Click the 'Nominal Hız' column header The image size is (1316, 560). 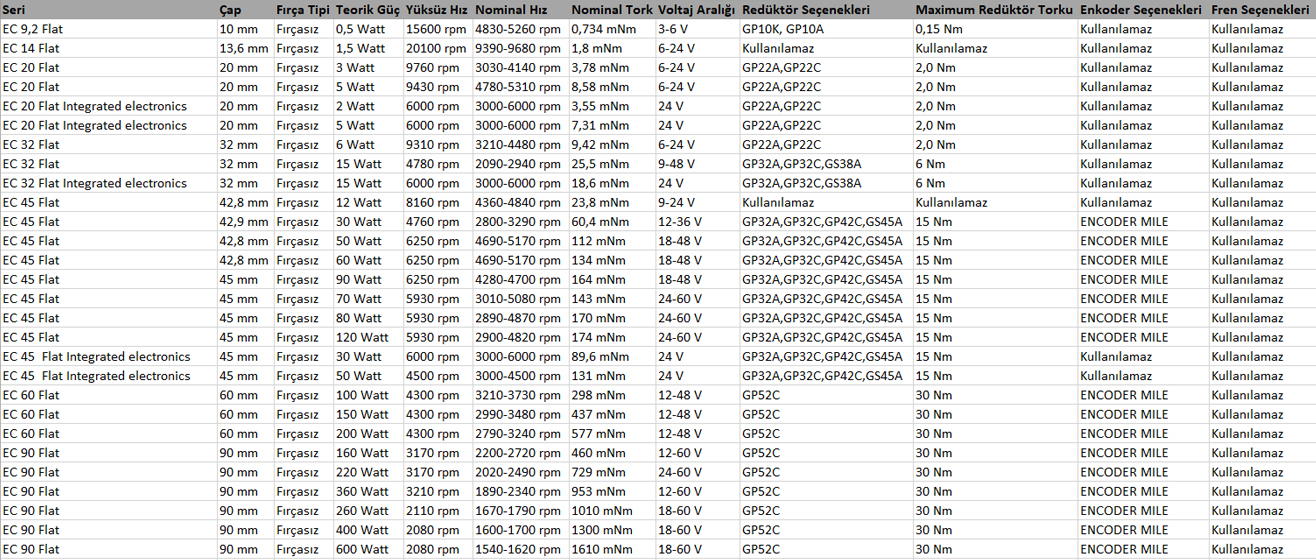pos(520,10)
